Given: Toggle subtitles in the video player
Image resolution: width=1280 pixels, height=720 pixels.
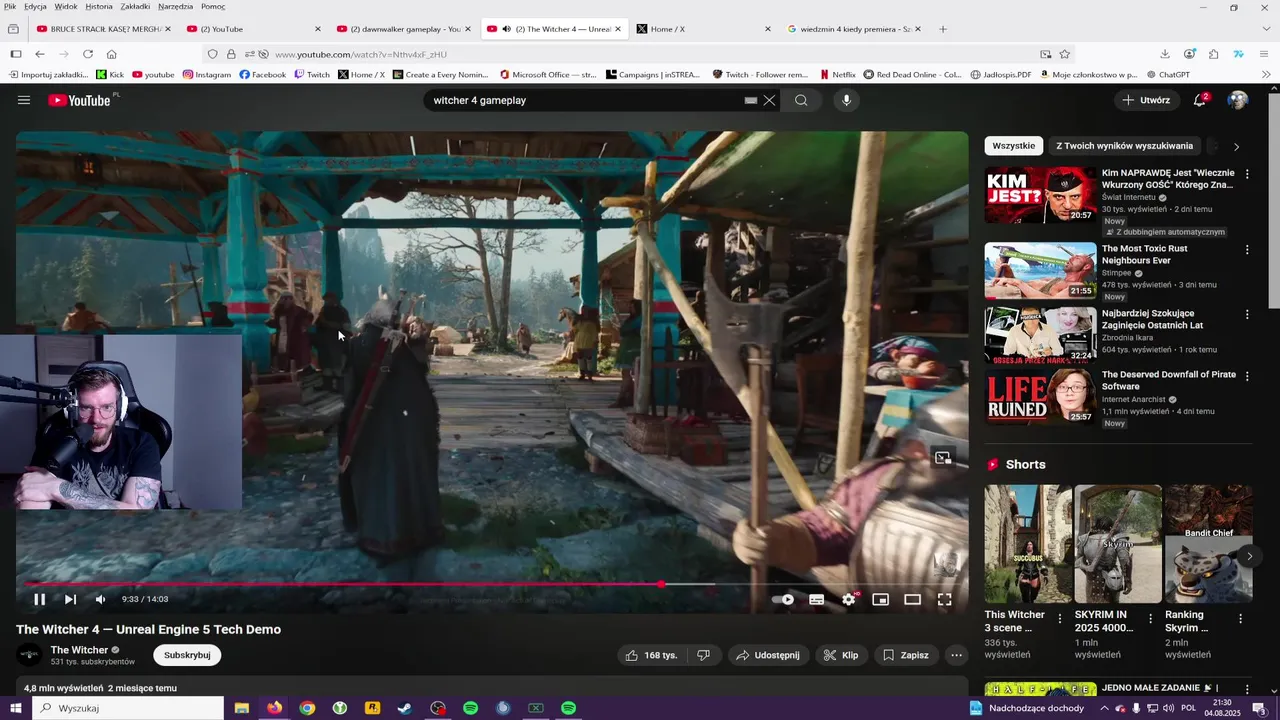Looking at the screenshot, I should (817, 599).
